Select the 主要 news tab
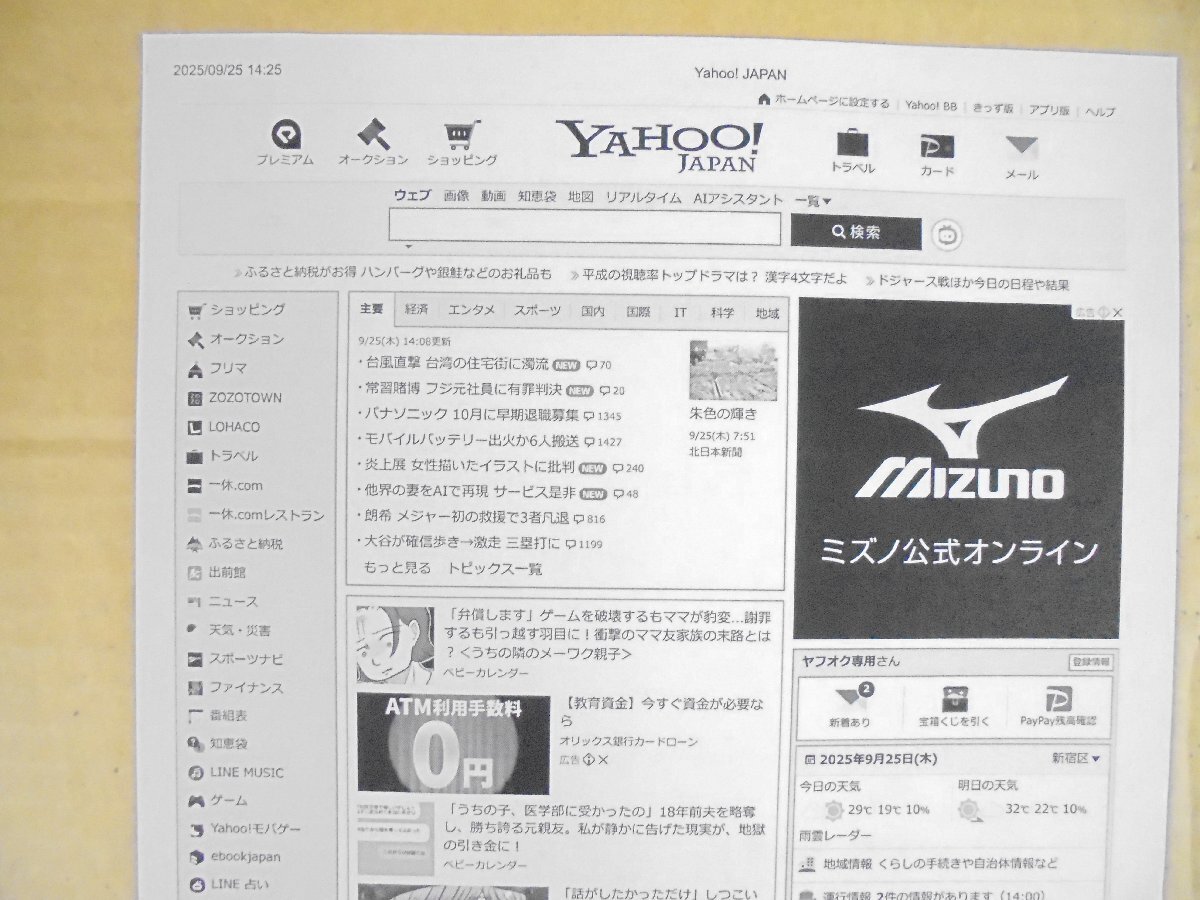Viewport: 1200px width, 900px height. point(372,310)
